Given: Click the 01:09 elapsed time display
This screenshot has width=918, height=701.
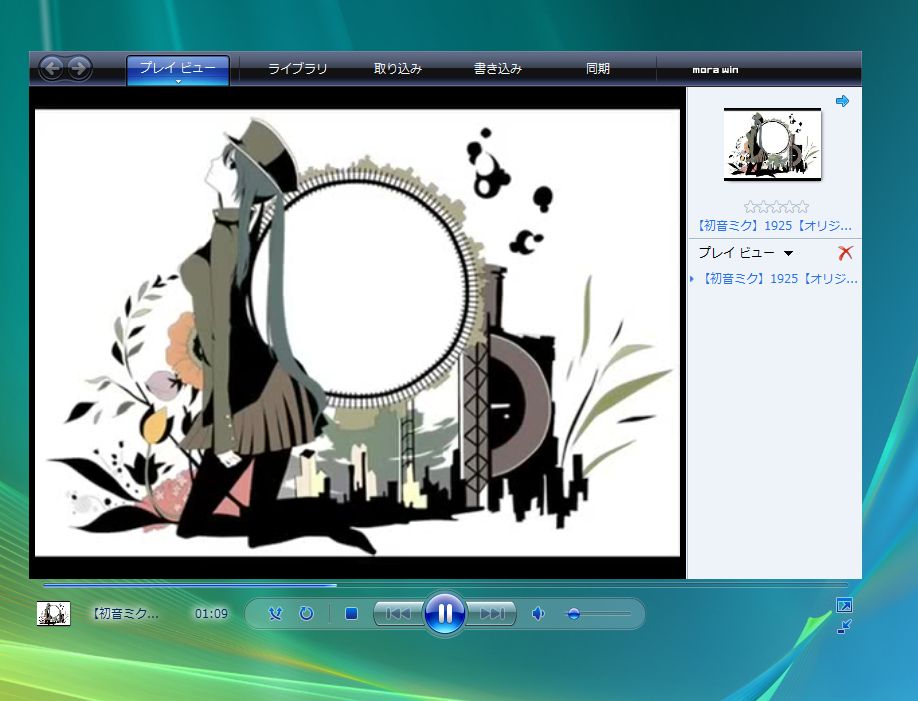Looking at the screenshot, I should pyautogui.click(x=211, y=613).
